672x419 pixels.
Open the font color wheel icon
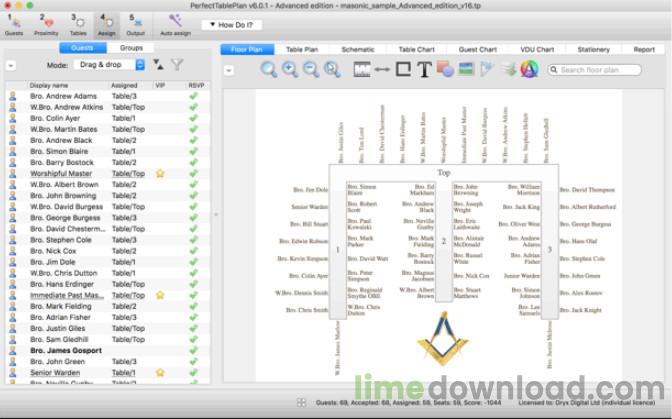point(529,69)
